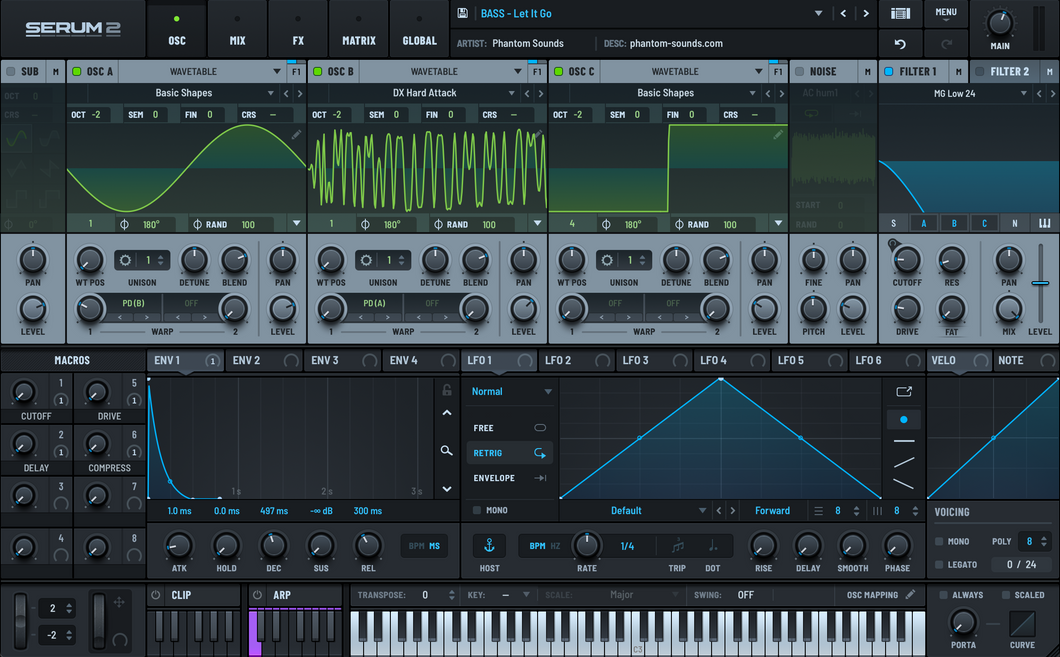This screenshot has height=657, width=1060.
Task: Open OSC A unison settings gear
Action: tap(125, 260)
